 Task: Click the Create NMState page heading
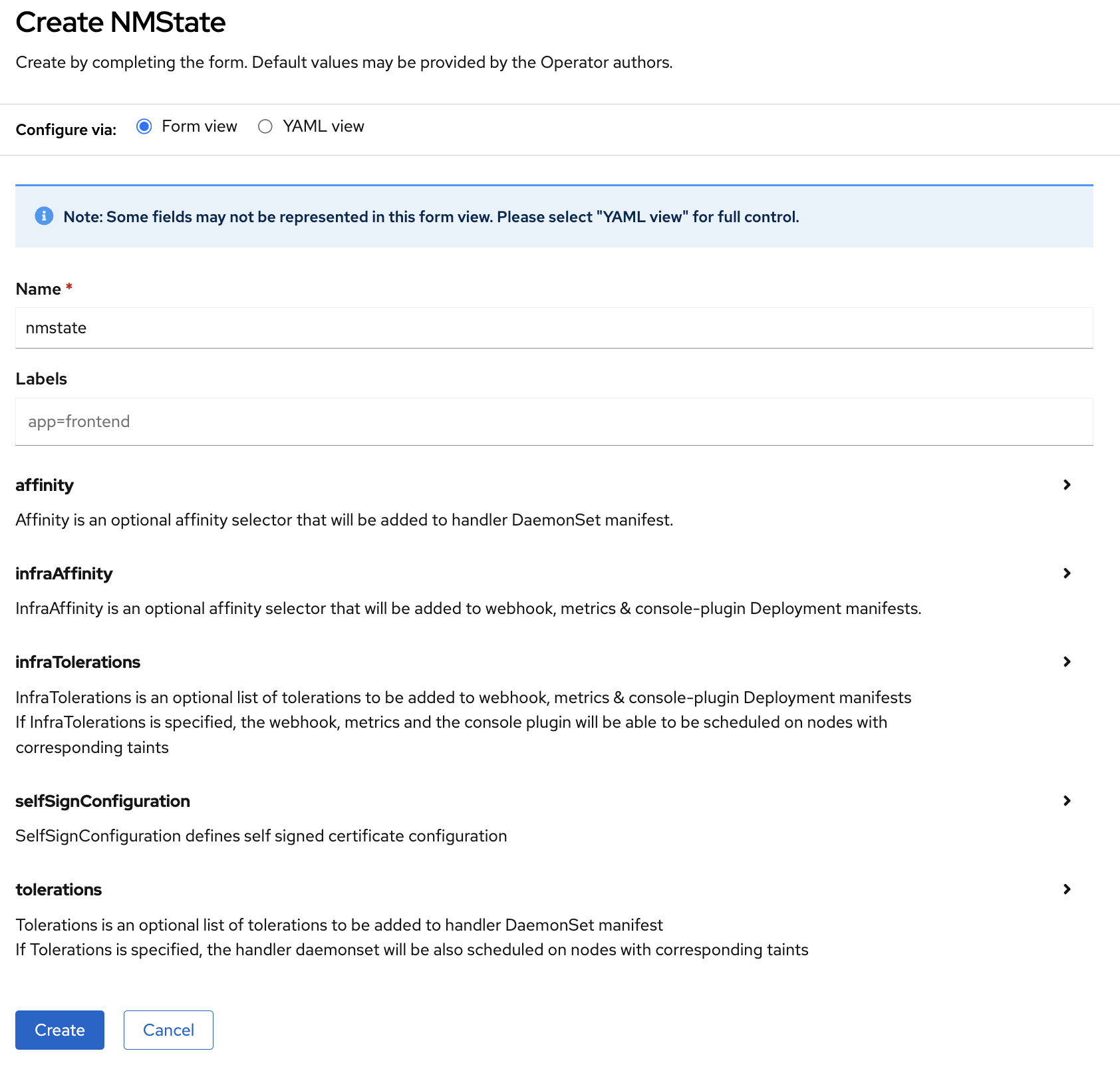(x=120, y=23)
